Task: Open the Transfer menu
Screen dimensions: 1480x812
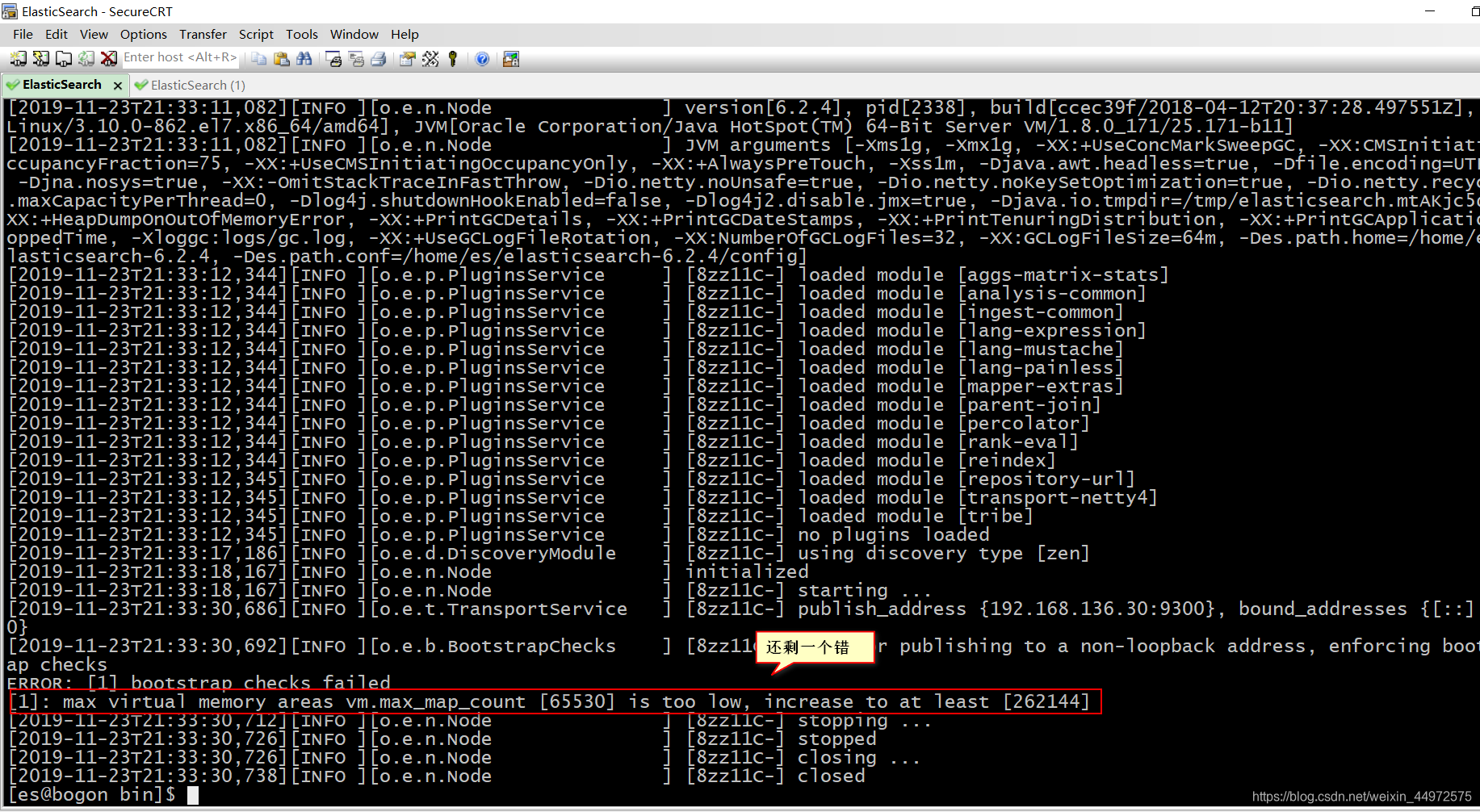Action: pos(203,34)
